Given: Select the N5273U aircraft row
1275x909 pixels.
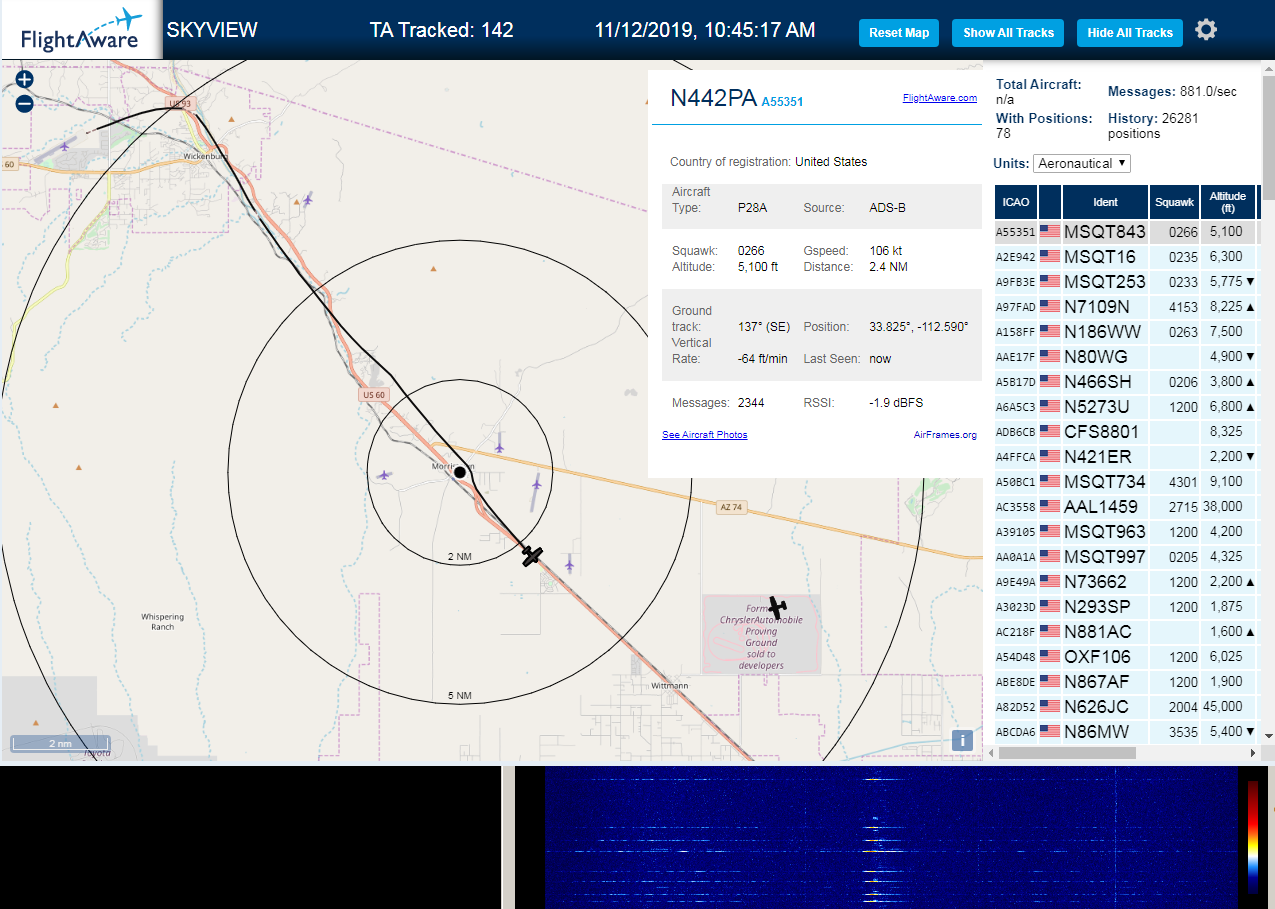Looking at the screenshot, I should 1125,407.
